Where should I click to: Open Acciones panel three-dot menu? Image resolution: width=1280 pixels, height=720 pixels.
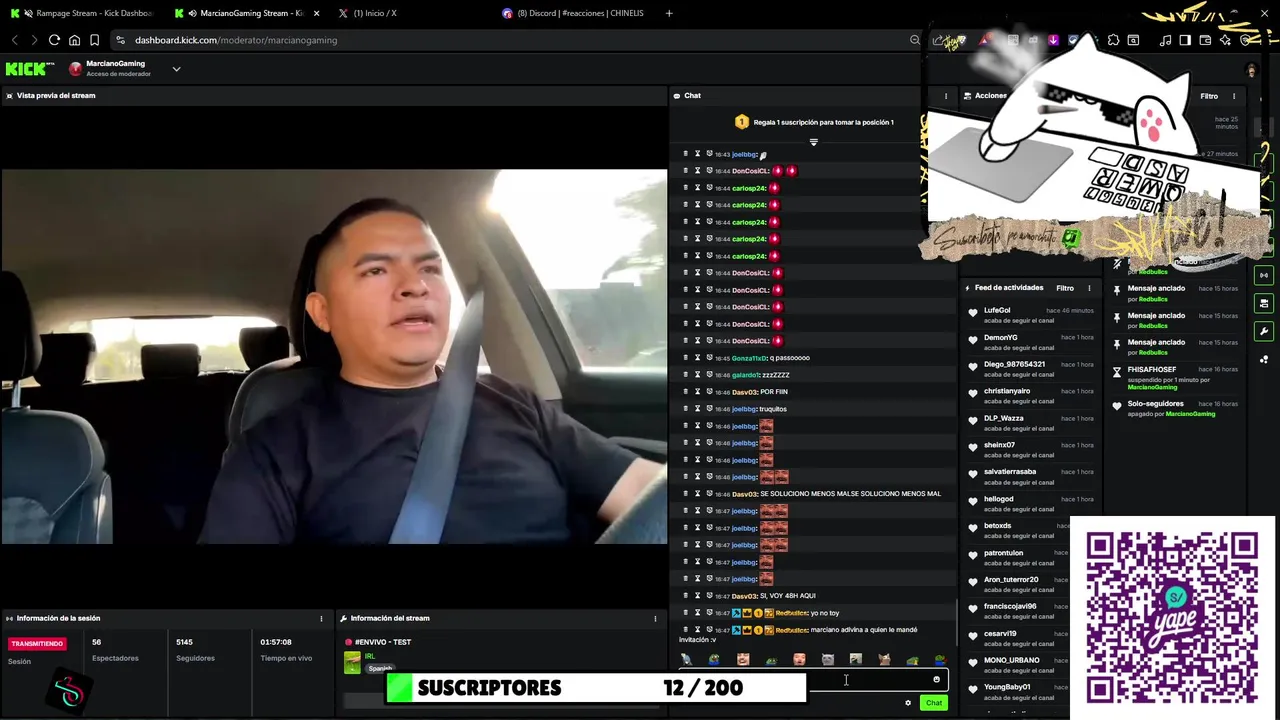coord(1234,96)
